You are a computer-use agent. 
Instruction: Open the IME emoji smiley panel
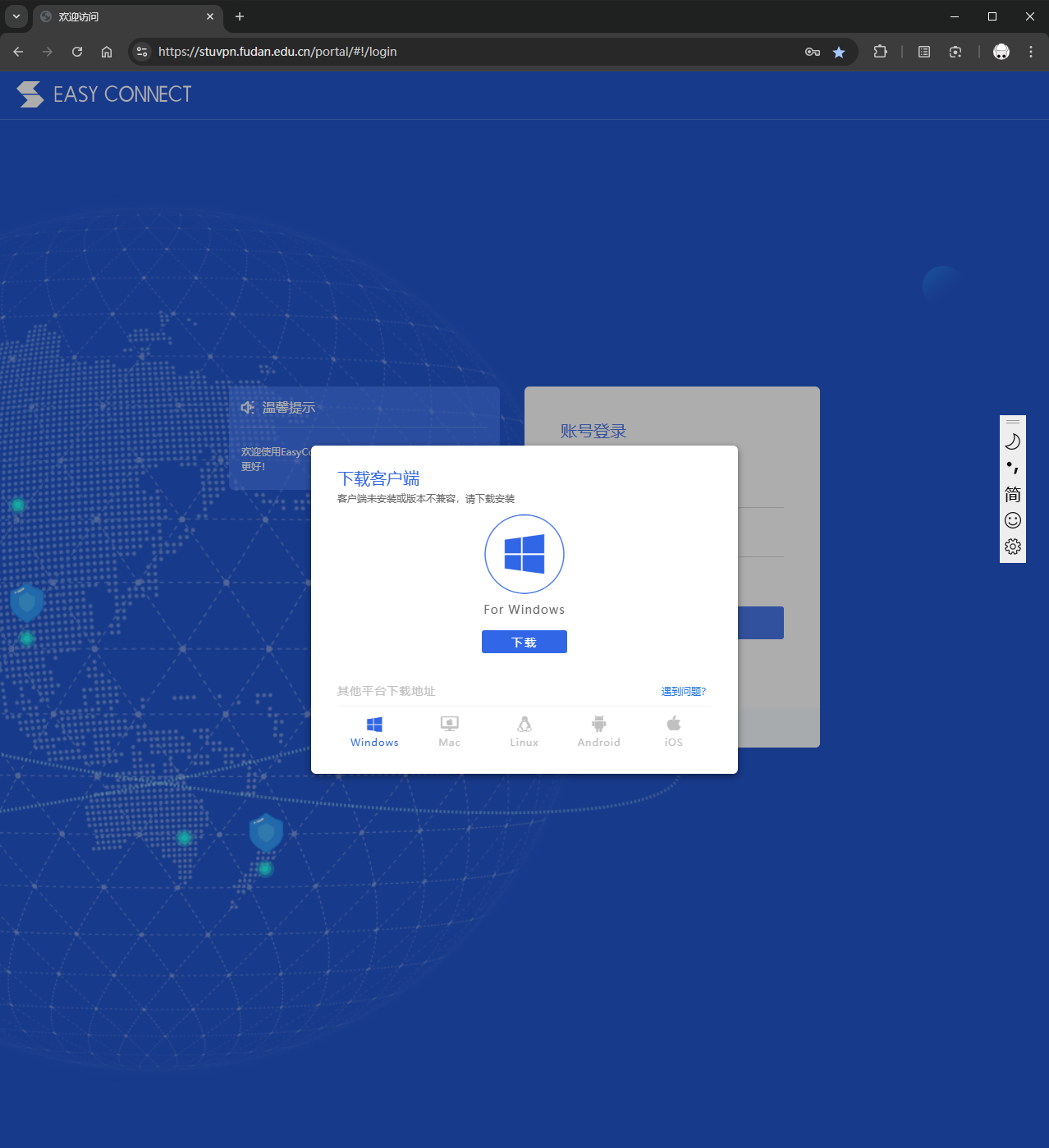point(1012,520)
